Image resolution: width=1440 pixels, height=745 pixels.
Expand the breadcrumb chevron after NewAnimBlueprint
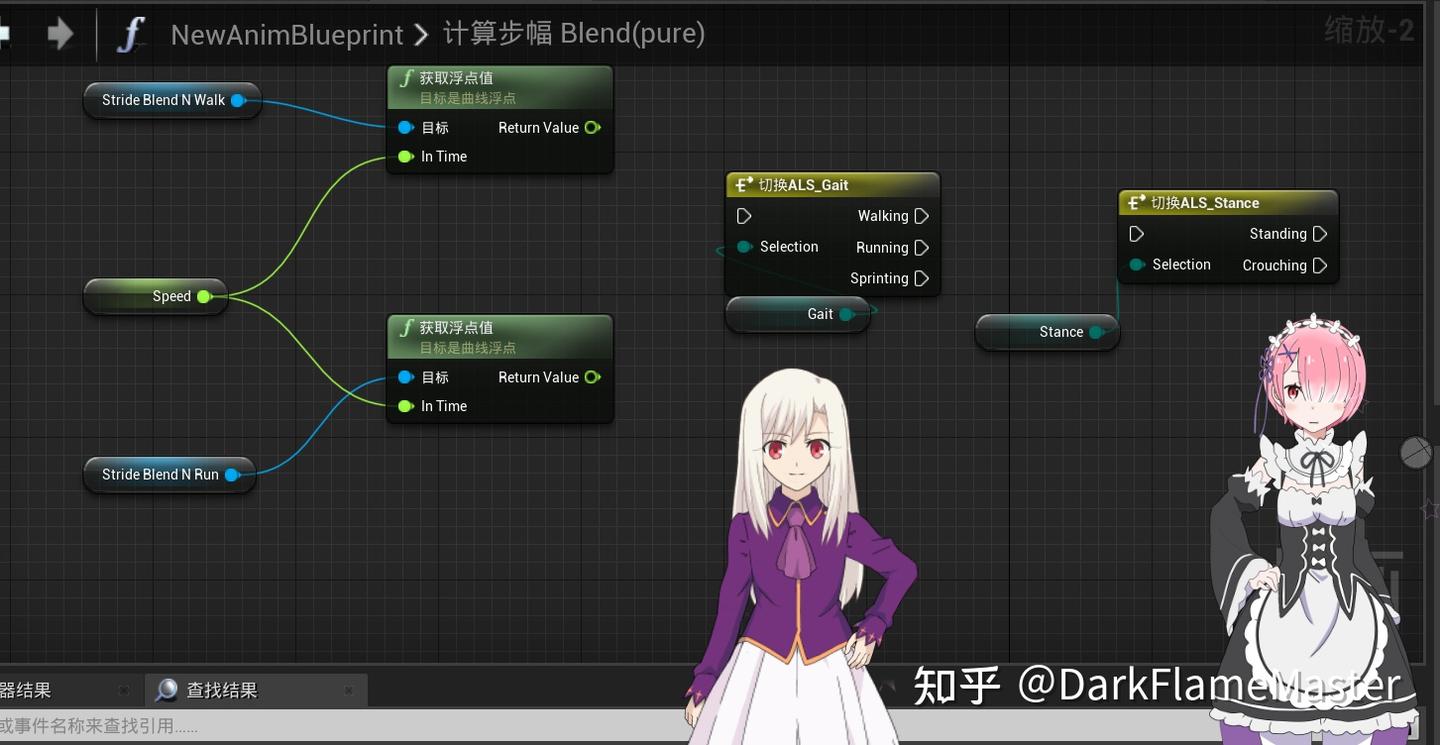point(421,35)
